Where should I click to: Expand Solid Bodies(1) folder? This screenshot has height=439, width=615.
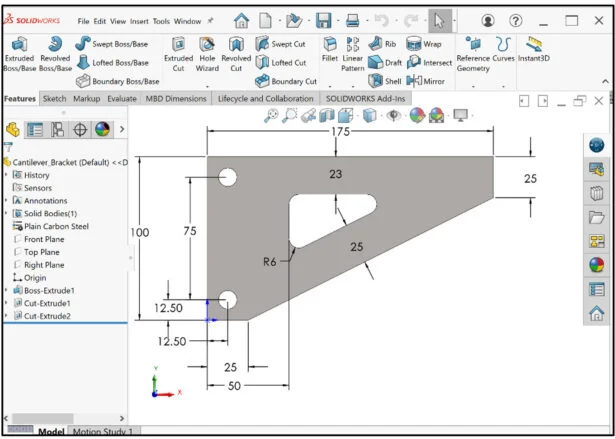[x=6, y=213]
